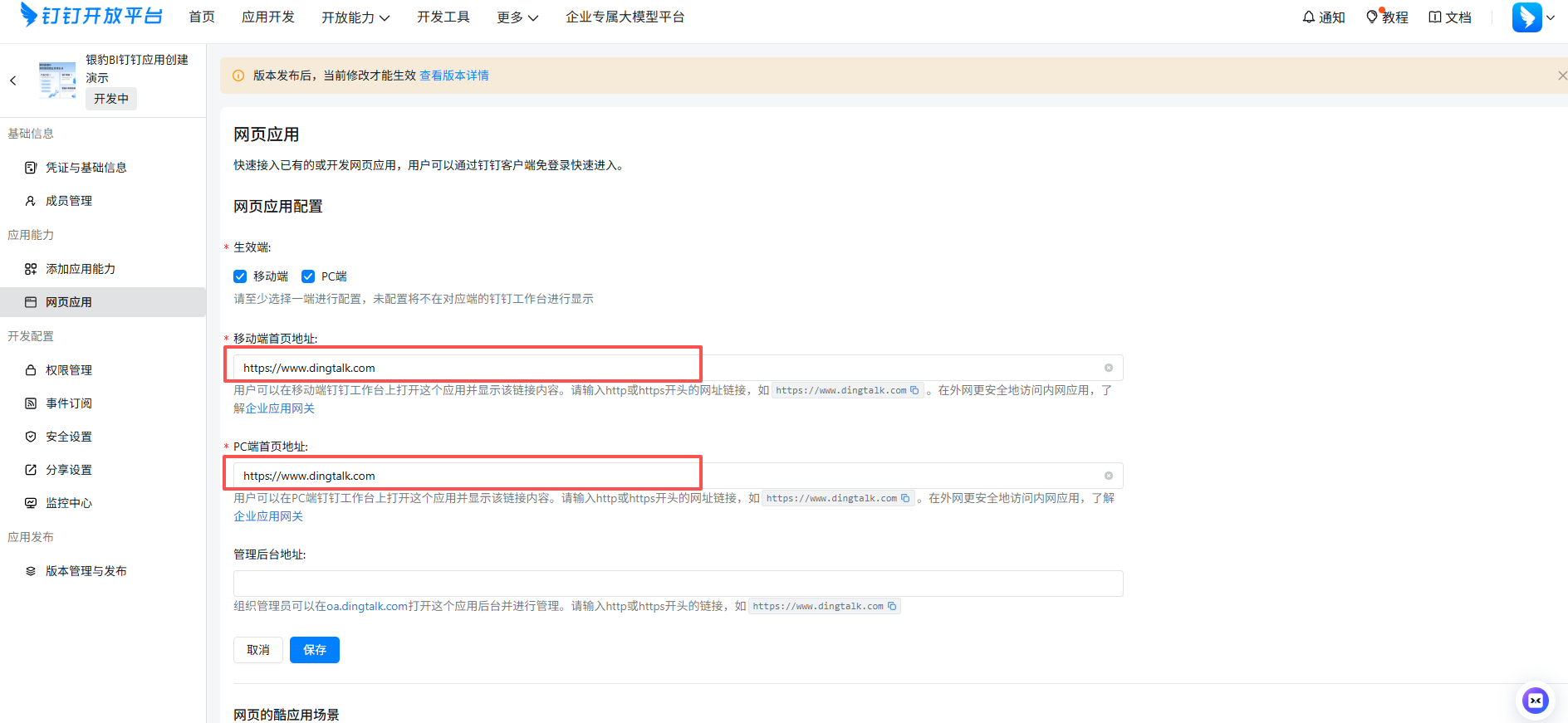The width and height of the screenshot is (1568, 723).
Task: Open the 查看版本详情 link
Action: 454,76
